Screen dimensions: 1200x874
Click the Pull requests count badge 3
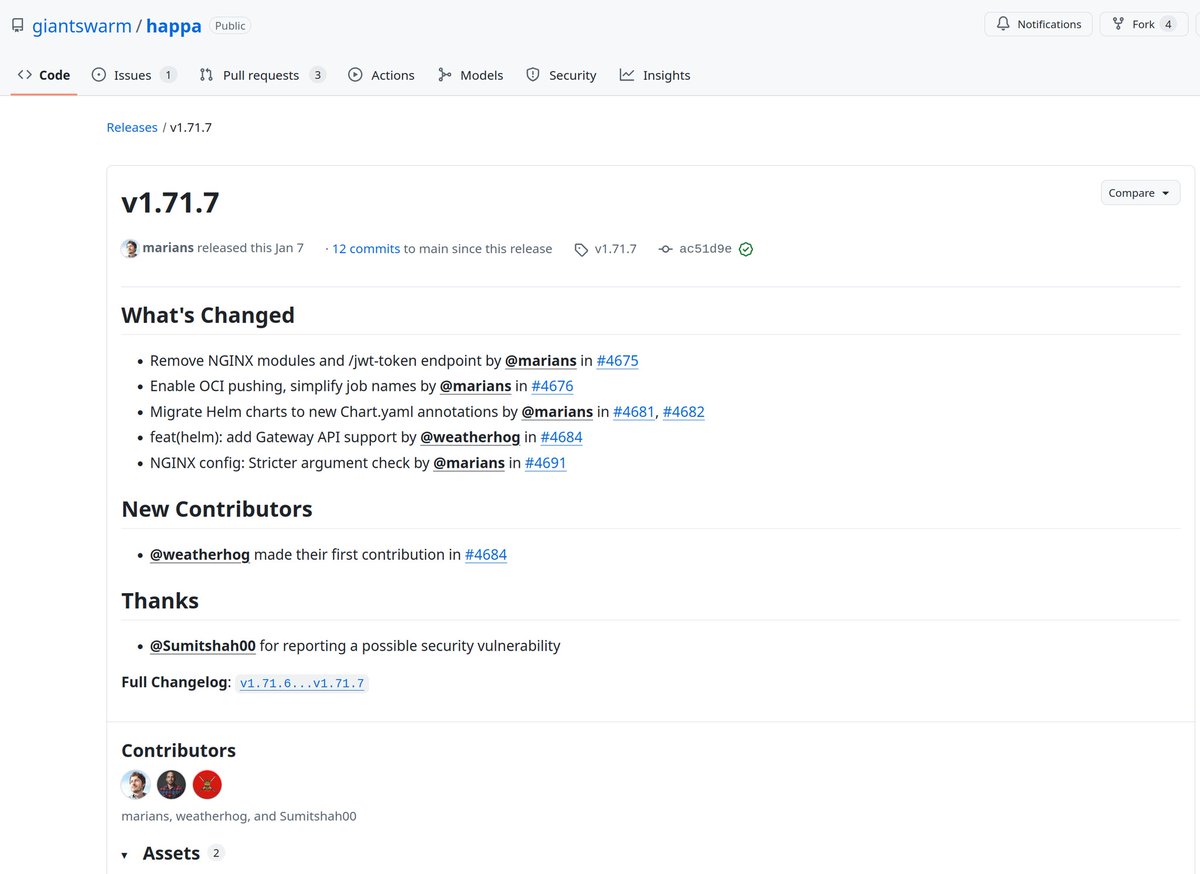click(317, 75)
